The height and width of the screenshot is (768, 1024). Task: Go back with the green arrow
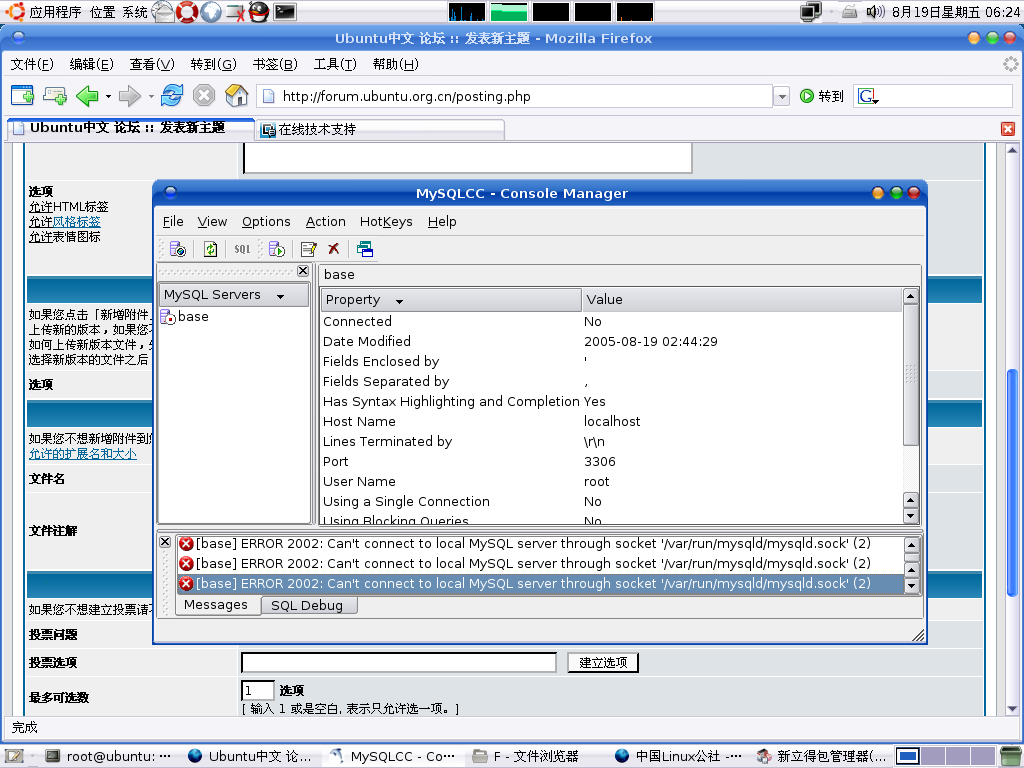[87, 96]
